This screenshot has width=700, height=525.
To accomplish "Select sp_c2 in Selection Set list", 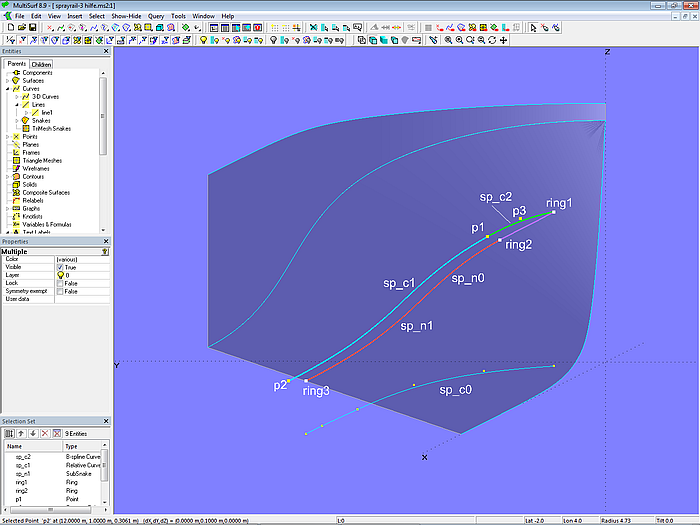I will tap(22, 456).
